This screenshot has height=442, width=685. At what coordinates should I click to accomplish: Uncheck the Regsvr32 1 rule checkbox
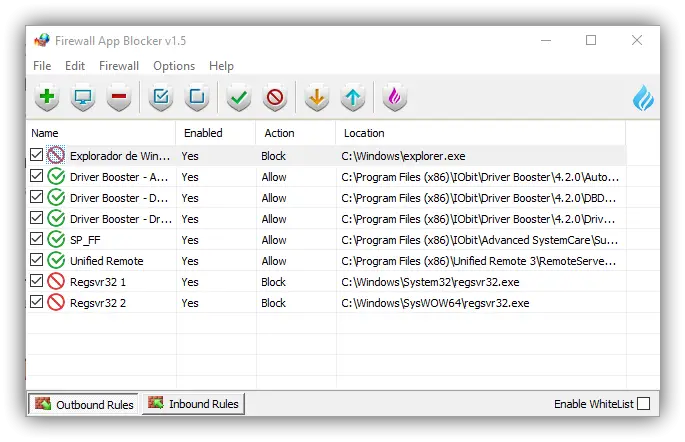(x=37, y=280)
